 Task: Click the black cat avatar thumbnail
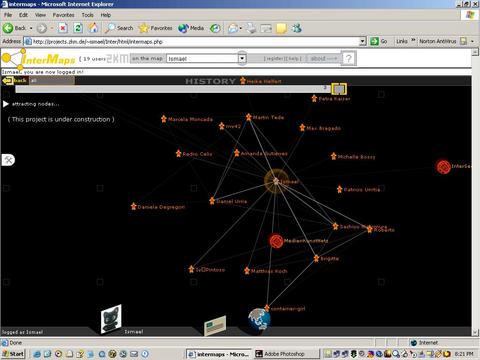pyautogui.click(x=111, y=319)
